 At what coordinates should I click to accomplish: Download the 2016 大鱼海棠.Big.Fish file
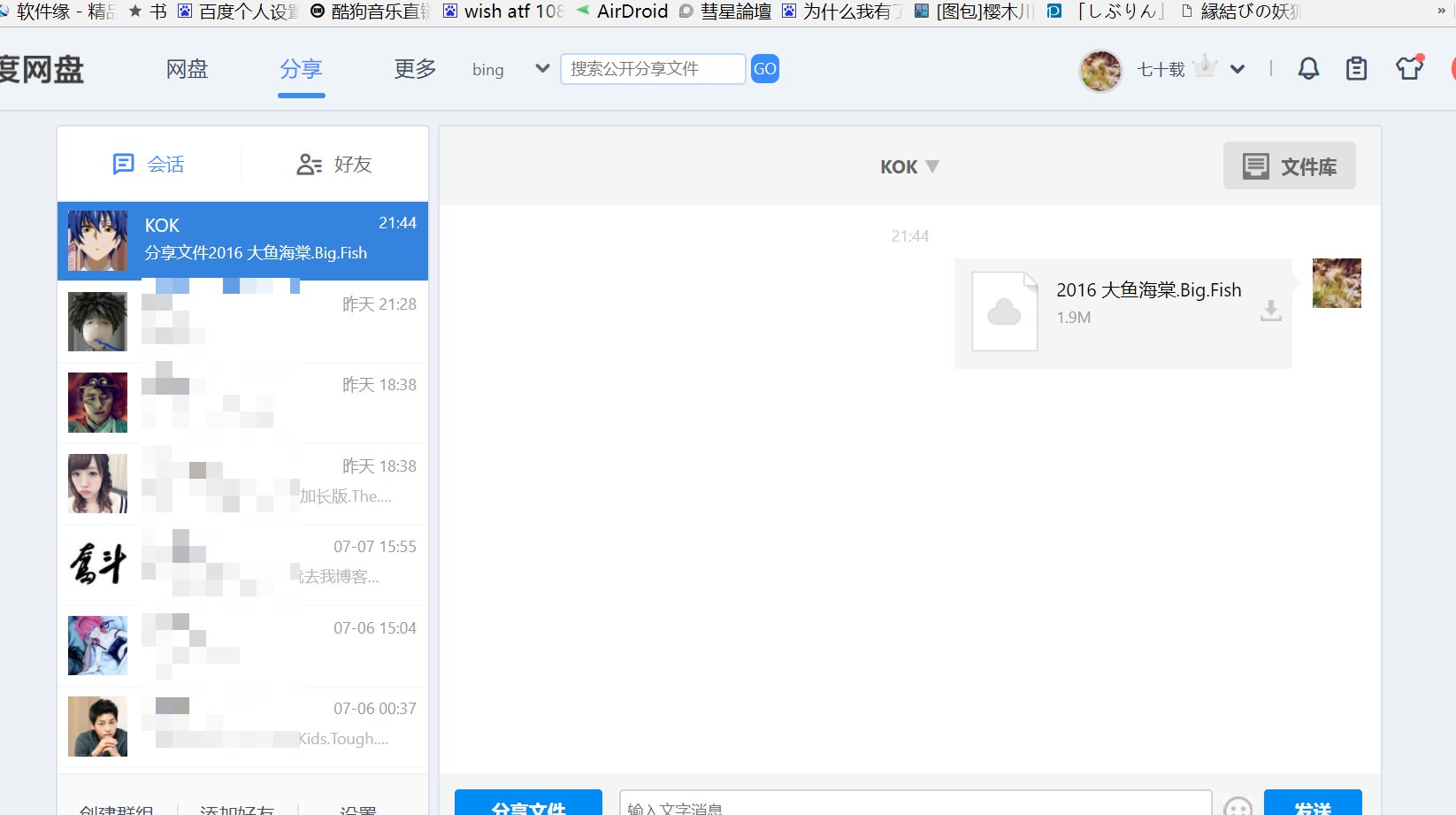coord(1271,311)
